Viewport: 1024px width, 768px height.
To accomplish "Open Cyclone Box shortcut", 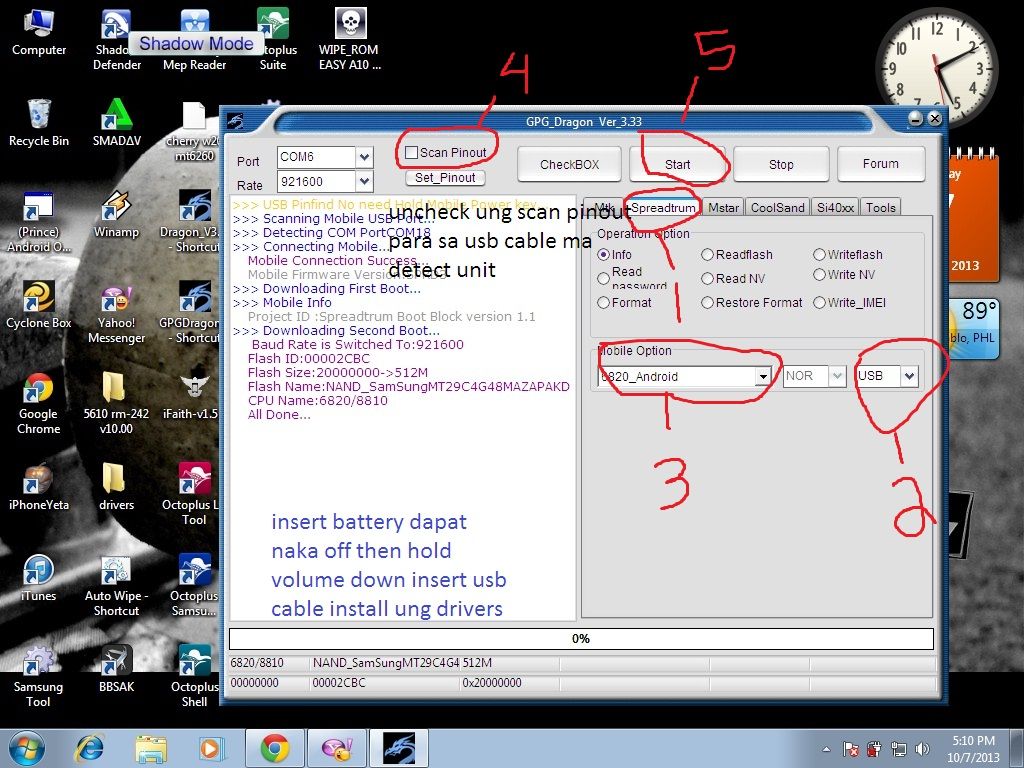I will click(x=39, y=305).
